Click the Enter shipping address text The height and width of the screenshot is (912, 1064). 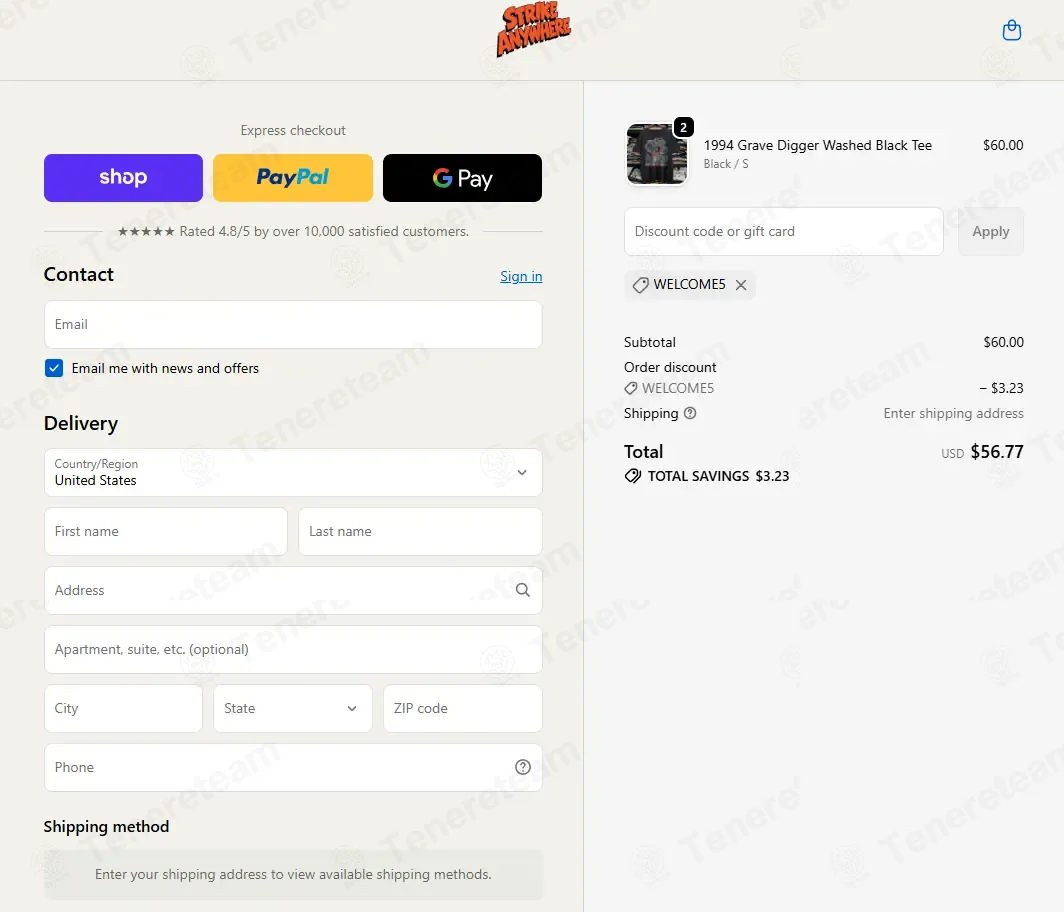click(953, 413)
